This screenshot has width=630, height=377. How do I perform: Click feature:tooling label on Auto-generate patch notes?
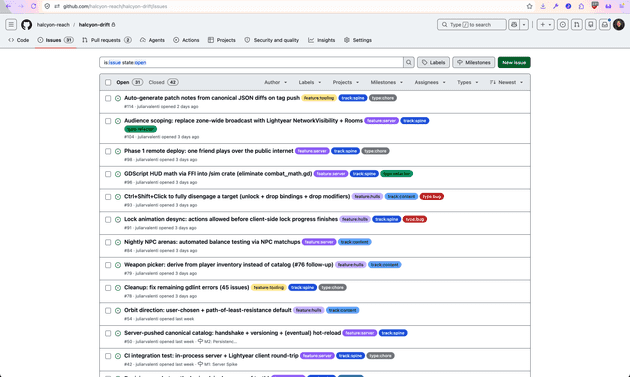(319, 98)
